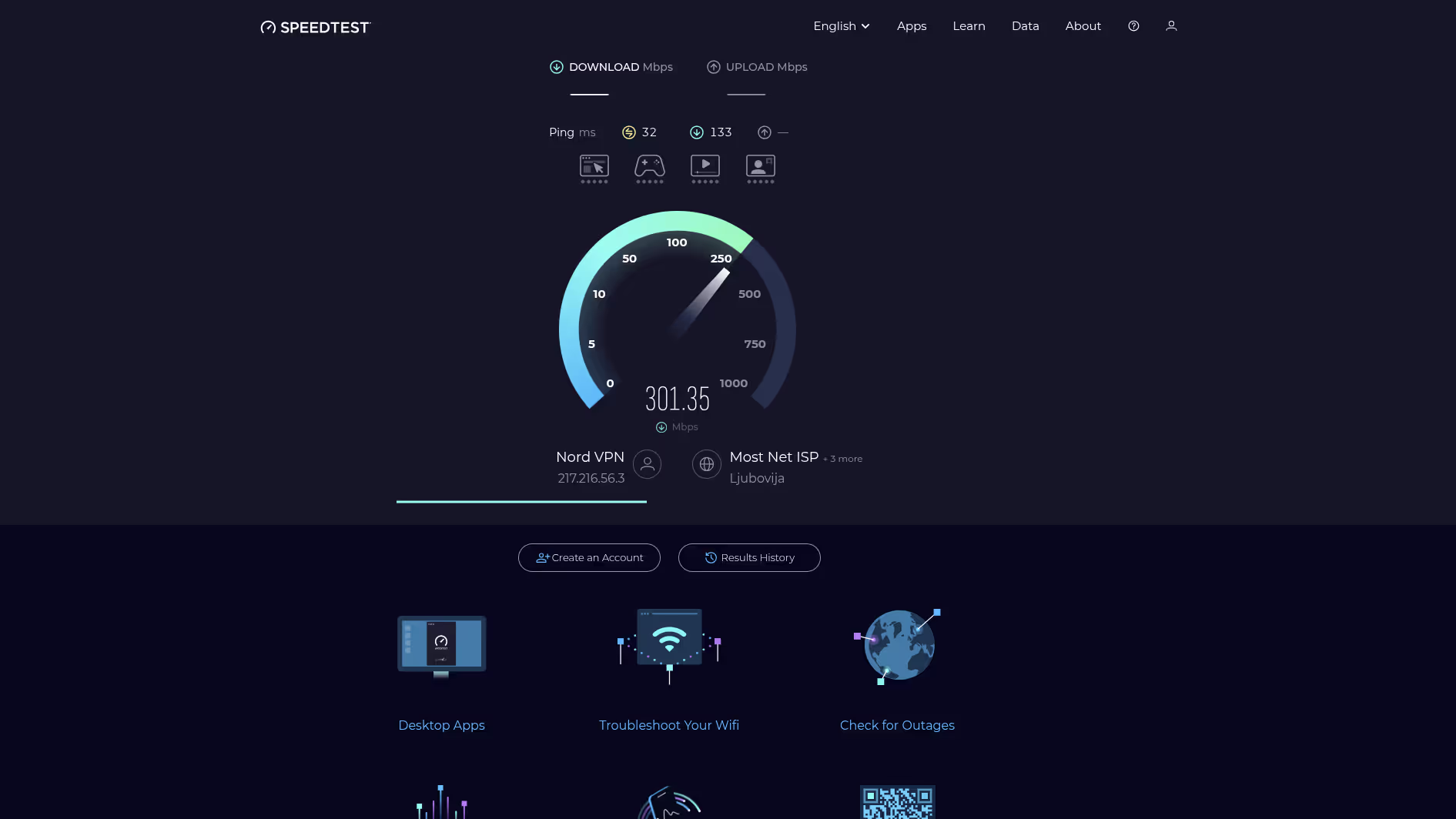
Task: Click the 301.35 speed reading
Action: (x=678, y=399)
